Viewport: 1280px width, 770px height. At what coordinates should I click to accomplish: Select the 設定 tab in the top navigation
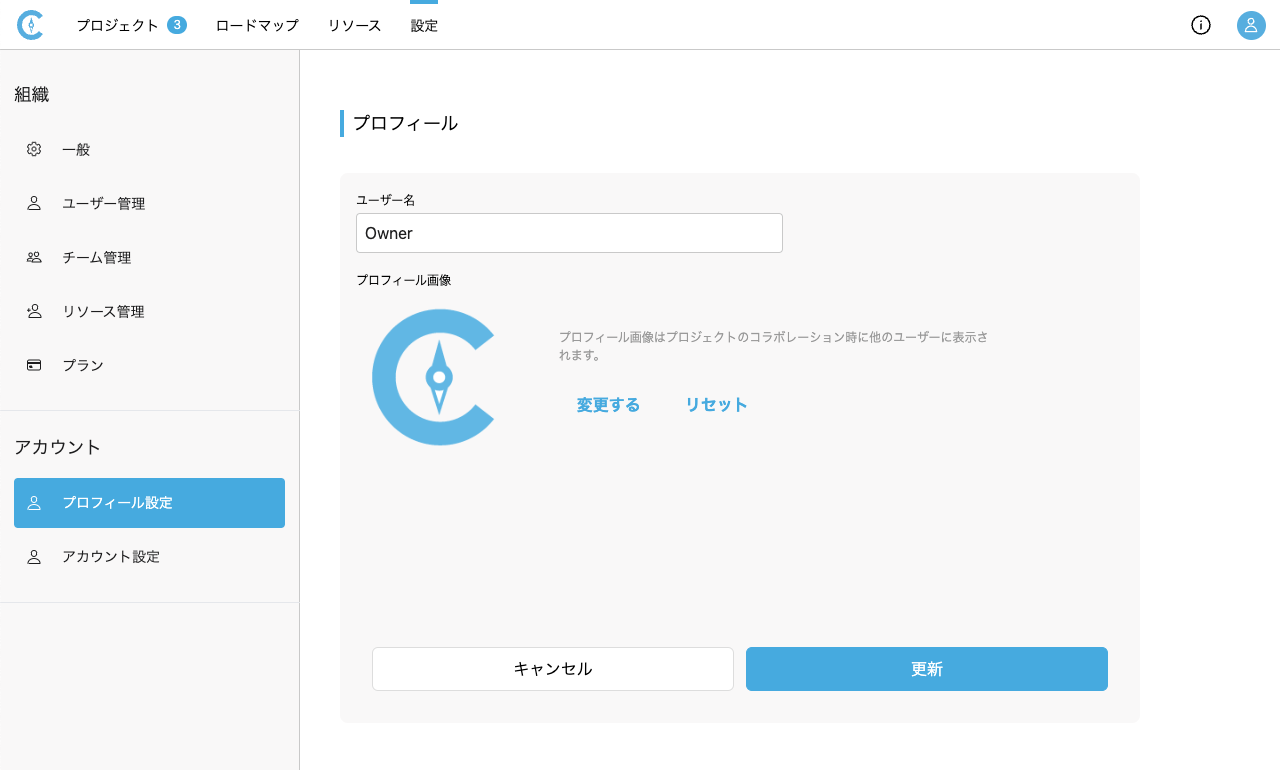coord(424,25)
